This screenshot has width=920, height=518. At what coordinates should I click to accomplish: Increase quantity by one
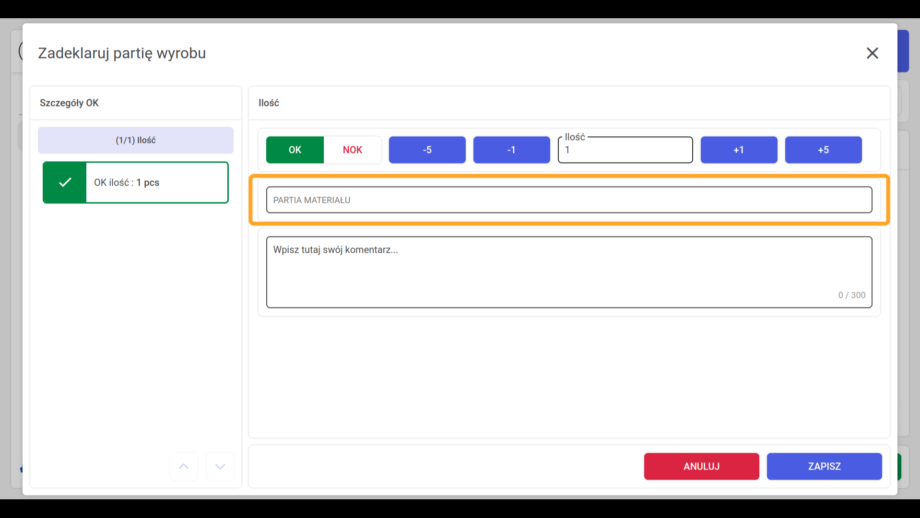(x=739, y=150)
